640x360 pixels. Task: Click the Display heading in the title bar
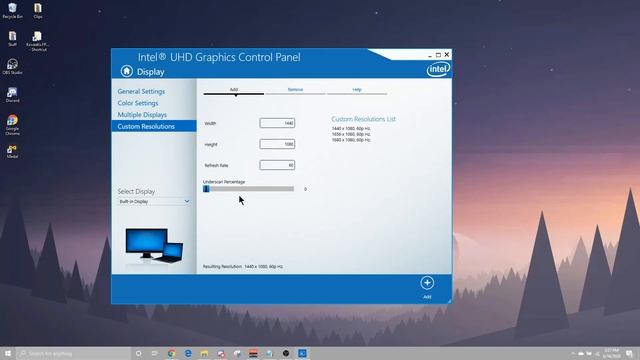(150, 72)
